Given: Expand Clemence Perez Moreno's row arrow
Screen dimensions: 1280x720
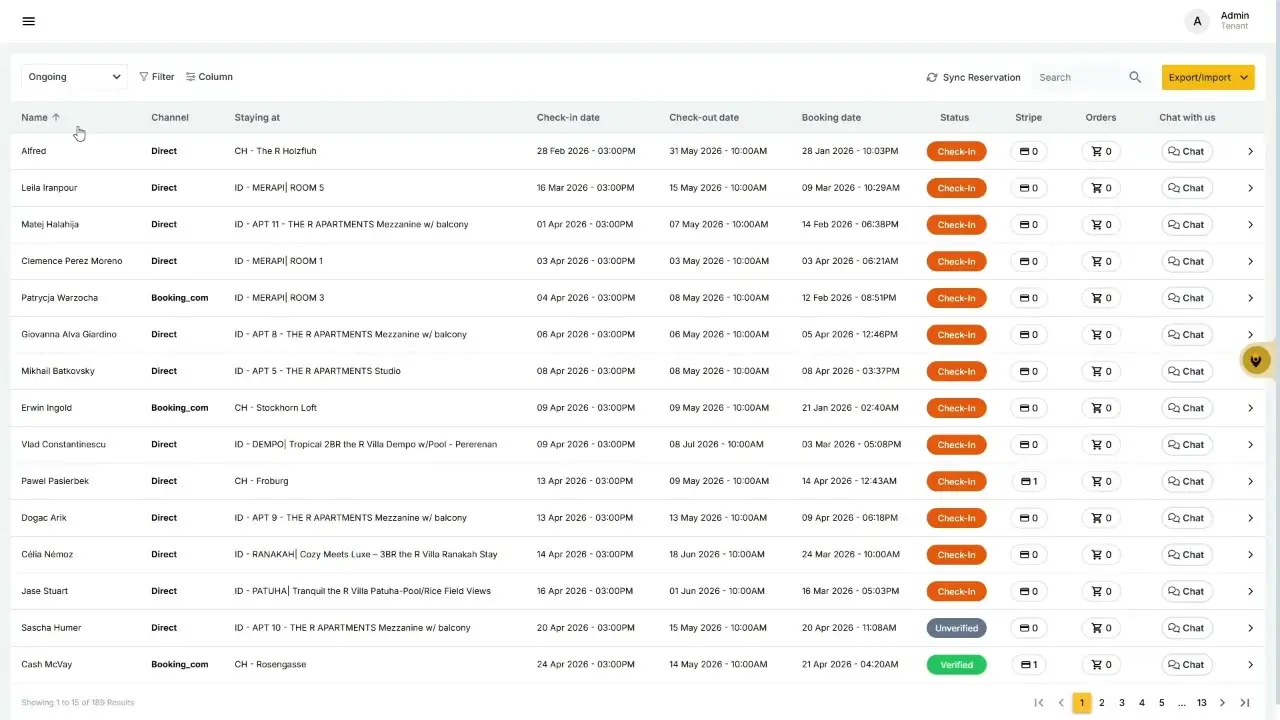Looking at the screenshot, I should click(x=1250, y=262).
